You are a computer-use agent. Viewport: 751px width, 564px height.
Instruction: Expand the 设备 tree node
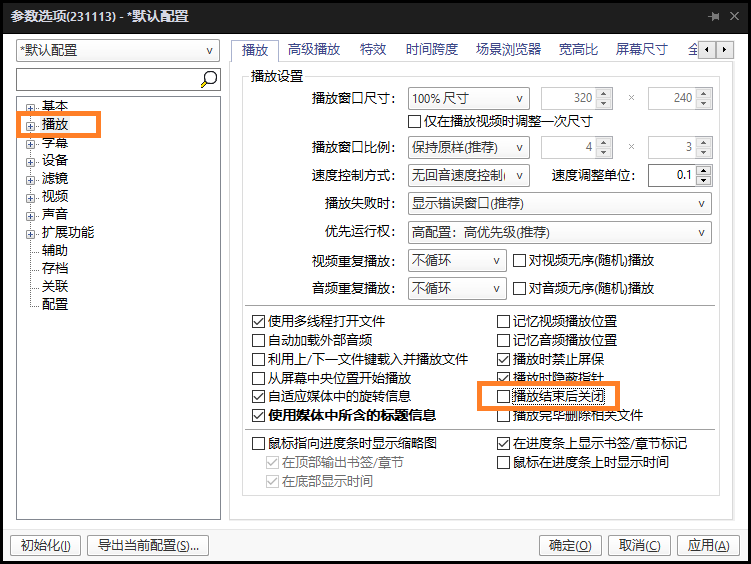pos(31,162)
